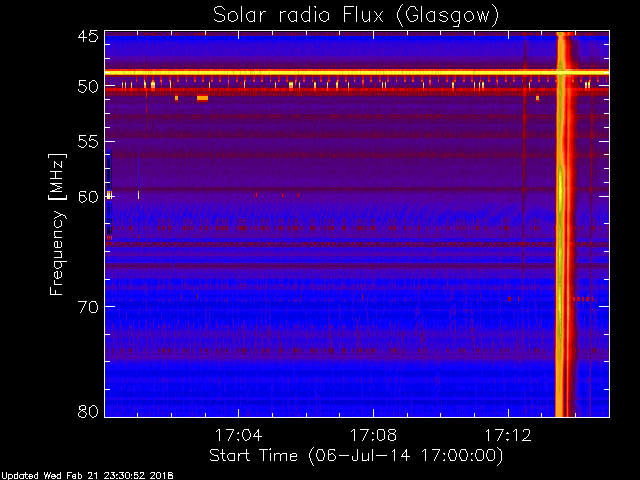Click the 17:04 time tick label
Viewport: 640px width, 480px height.
pos(238,435)
